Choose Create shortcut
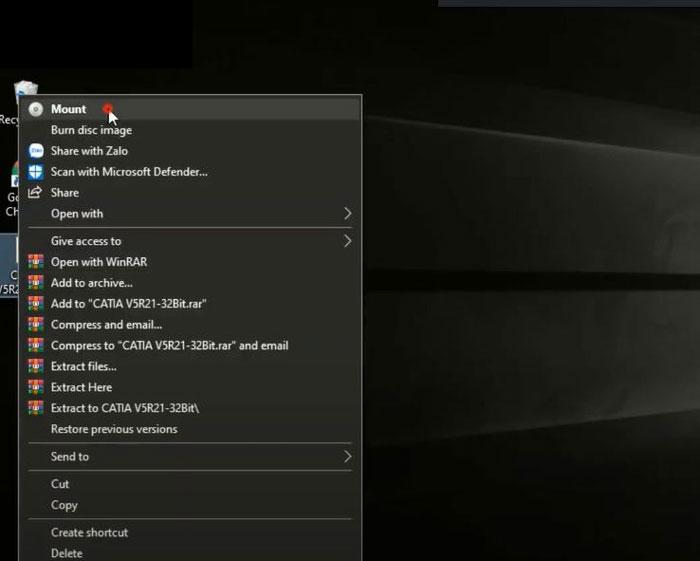This screenshot has height=561, width=700. click(x=89, y=533)
